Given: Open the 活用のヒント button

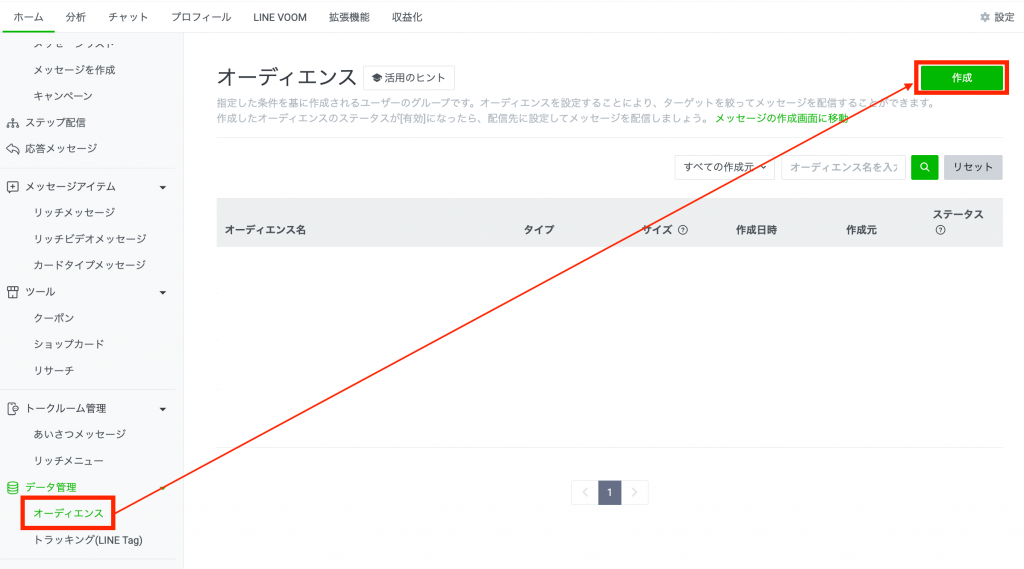Looking at the screenshot, I should (409, 78).
